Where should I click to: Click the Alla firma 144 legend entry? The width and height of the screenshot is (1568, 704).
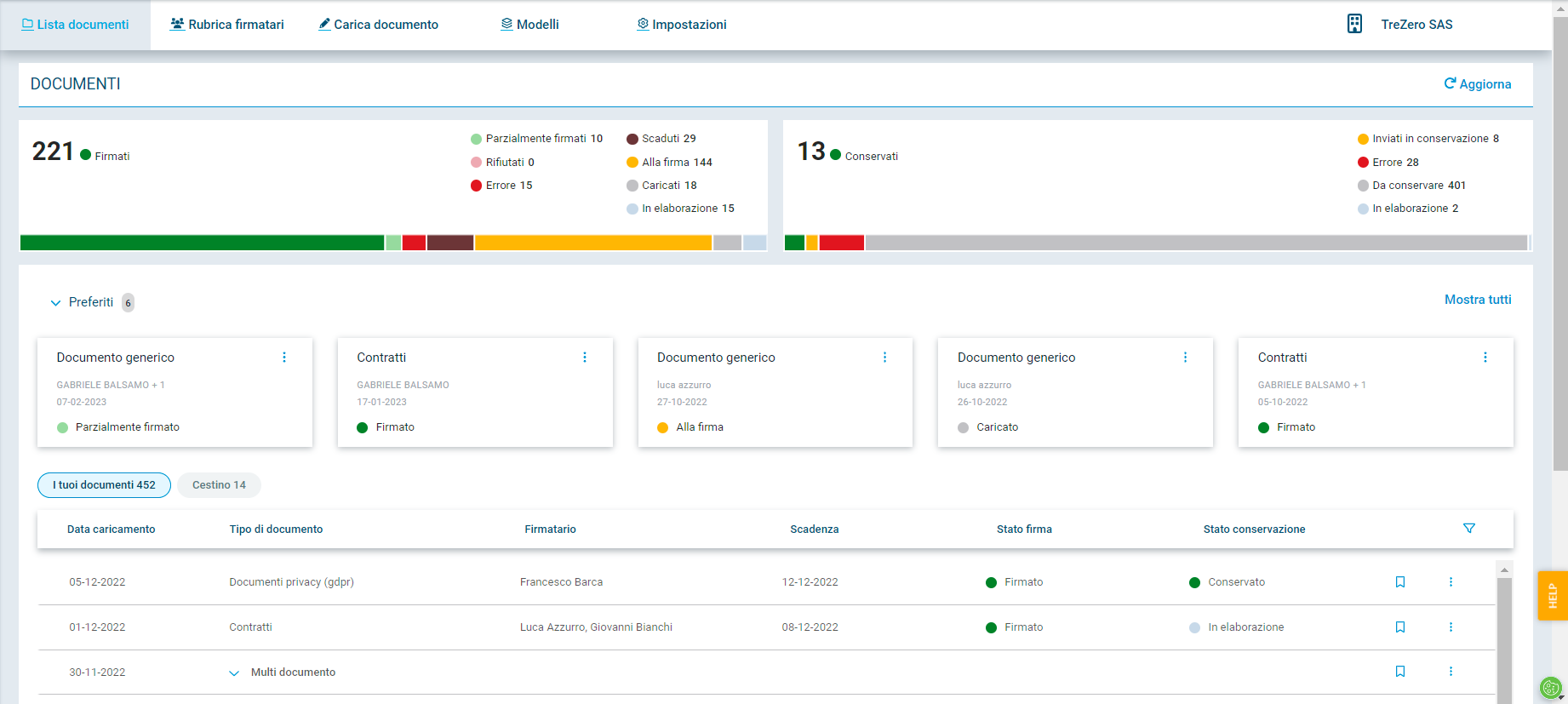[669, 163]
